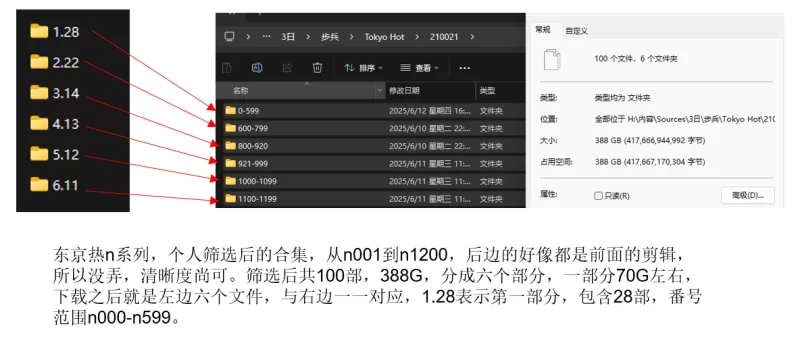
Task: Open the 高级(D)... advanced button
Action: click(747, 195)
